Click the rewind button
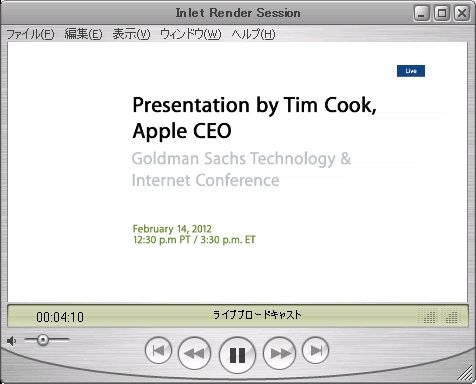This screenshot has width=476, height=384. click(194, 353)
